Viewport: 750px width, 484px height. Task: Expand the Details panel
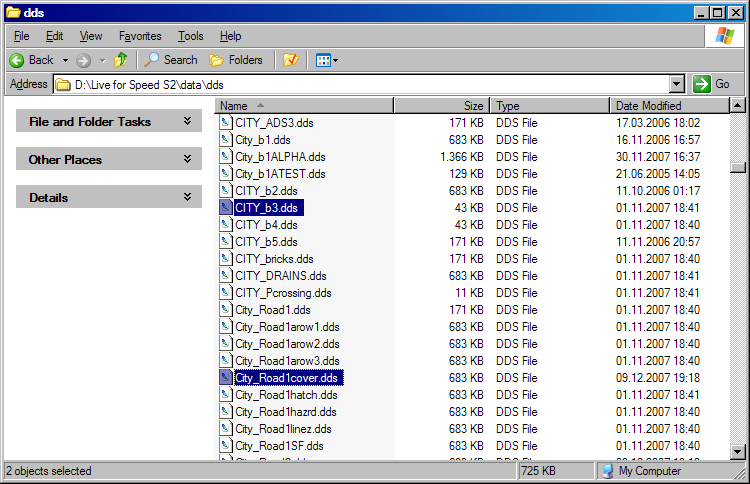coord(188,197)
